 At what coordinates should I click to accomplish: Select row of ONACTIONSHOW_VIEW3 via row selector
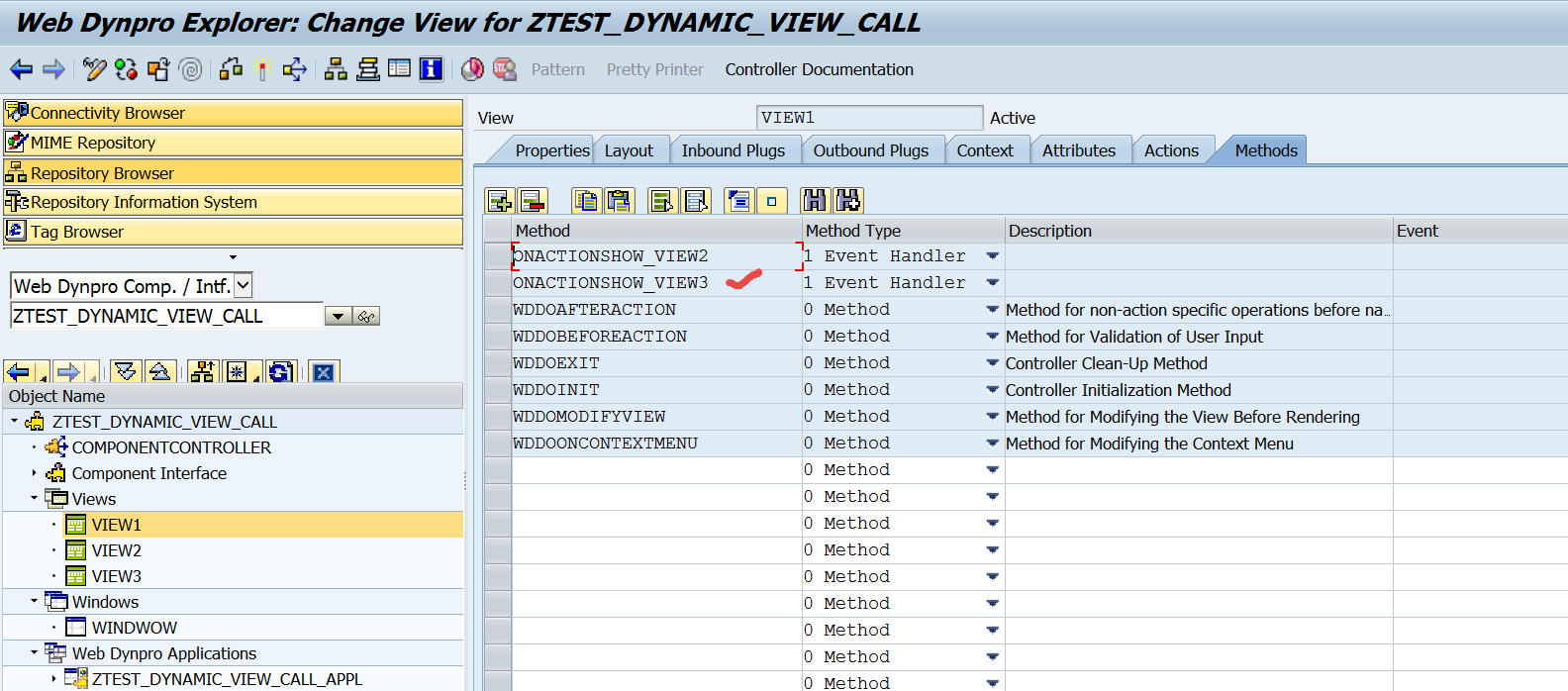pyautogui.click(x=497, y=283)
